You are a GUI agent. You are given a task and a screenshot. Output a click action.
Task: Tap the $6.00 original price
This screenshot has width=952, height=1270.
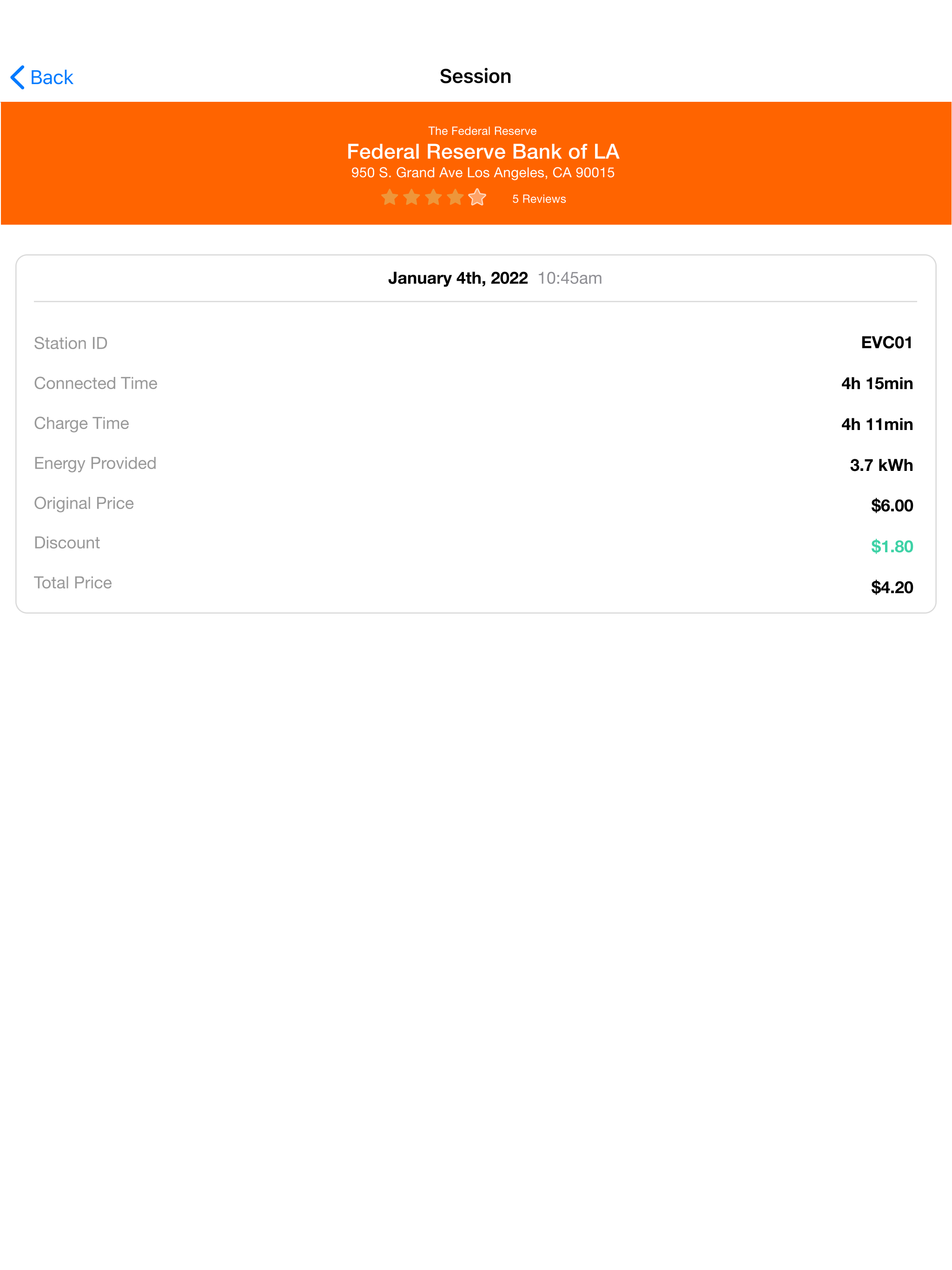(892, 506)
